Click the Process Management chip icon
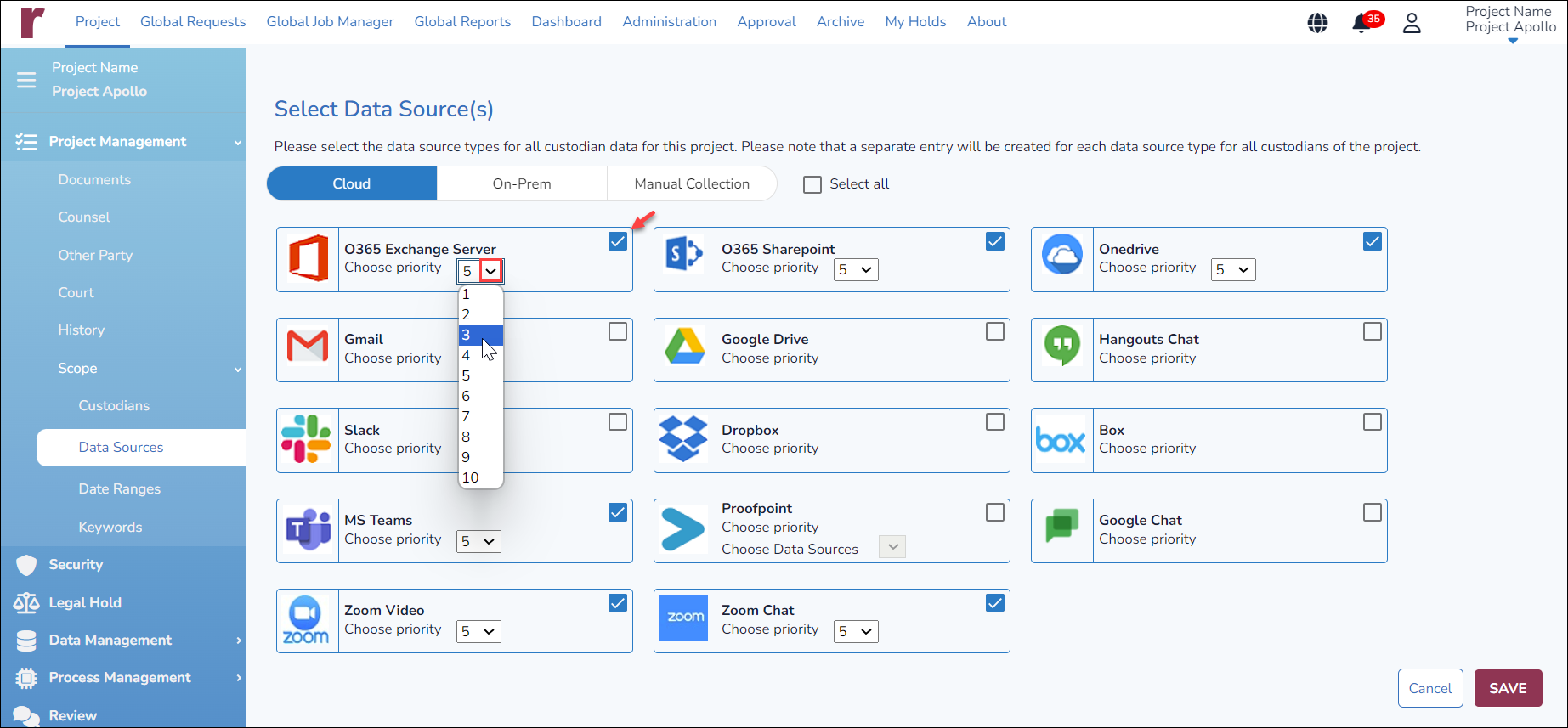The width and height of the screenshot is (1568, 728). click(x=26, y=678)
